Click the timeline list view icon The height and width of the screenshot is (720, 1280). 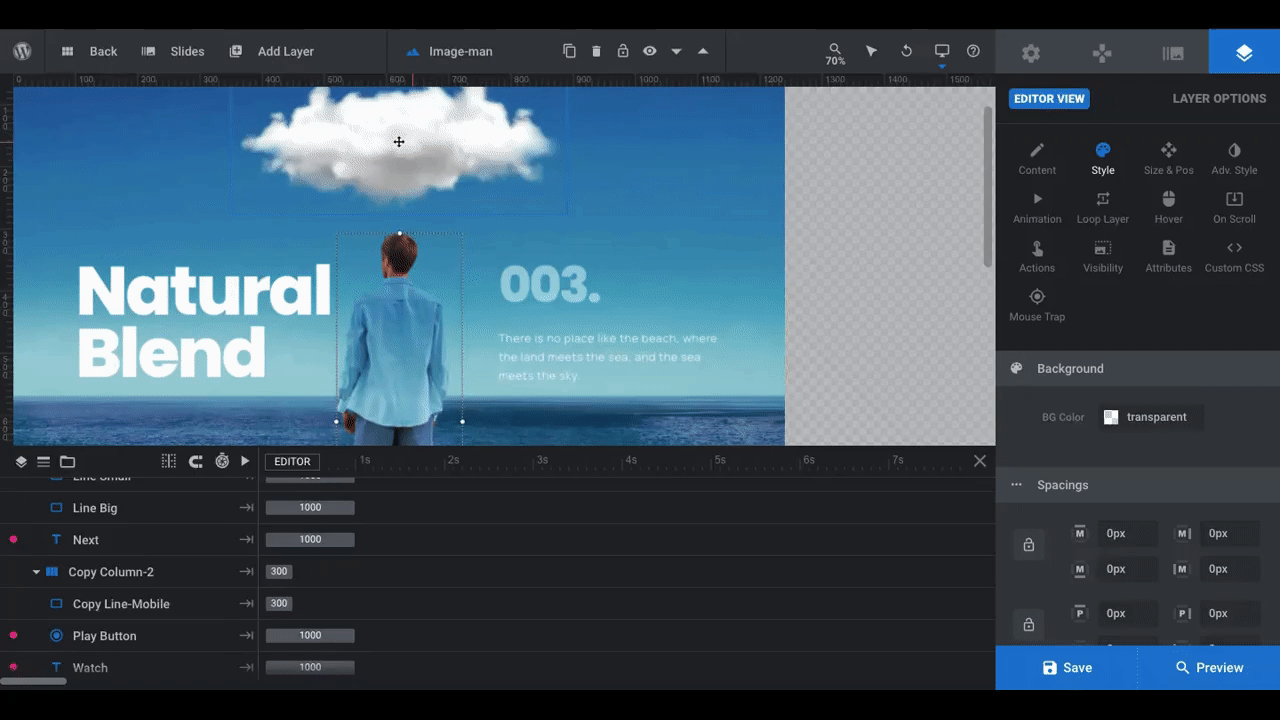click(x=43, y=461)
